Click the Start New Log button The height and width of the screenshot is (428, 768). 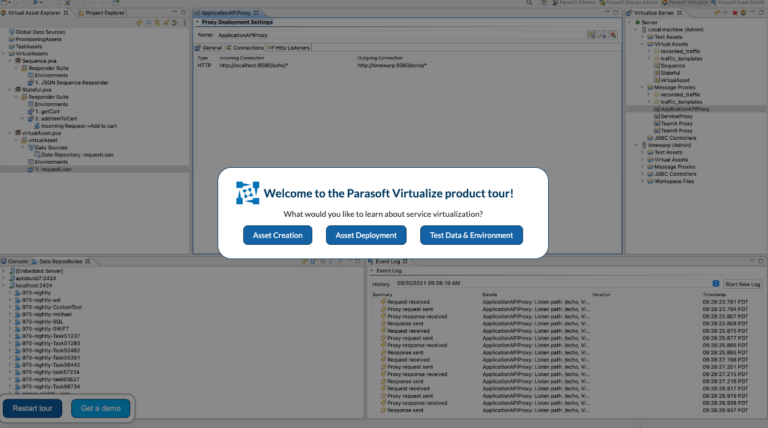click(742, 284)
